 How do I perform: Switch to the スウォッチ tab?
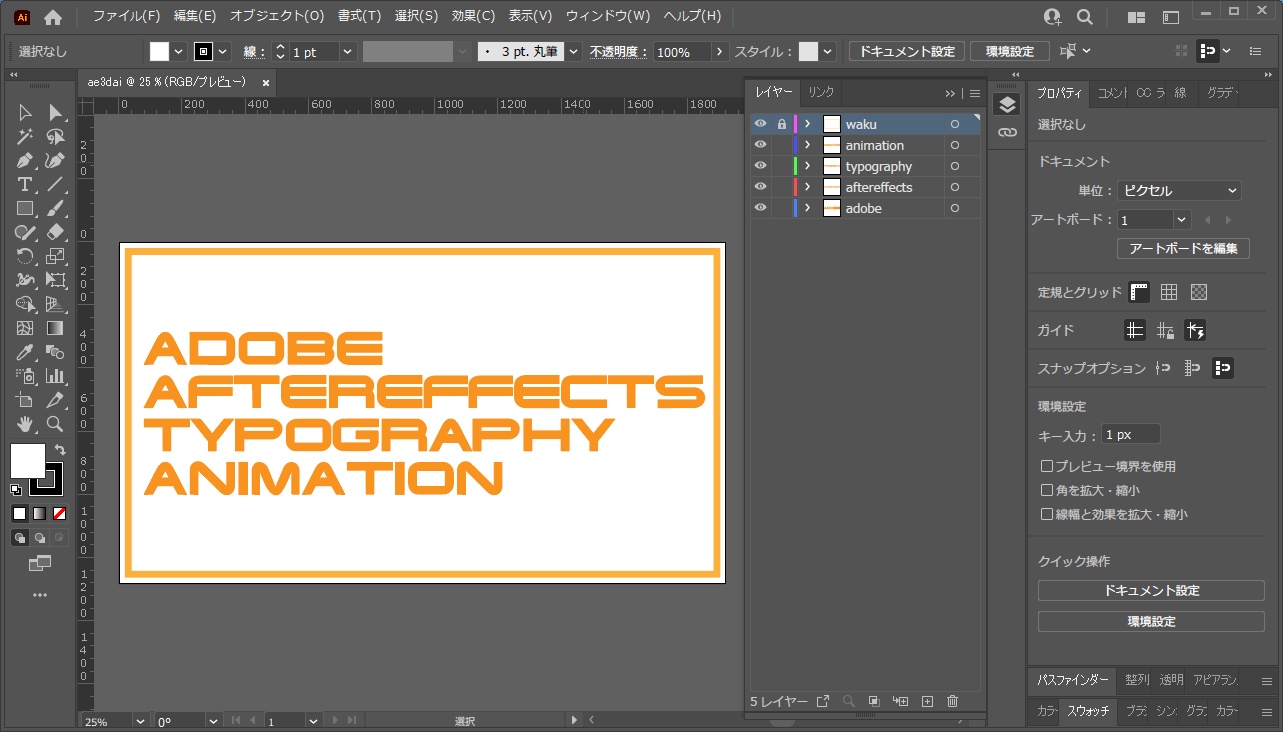pos(1088,711)
